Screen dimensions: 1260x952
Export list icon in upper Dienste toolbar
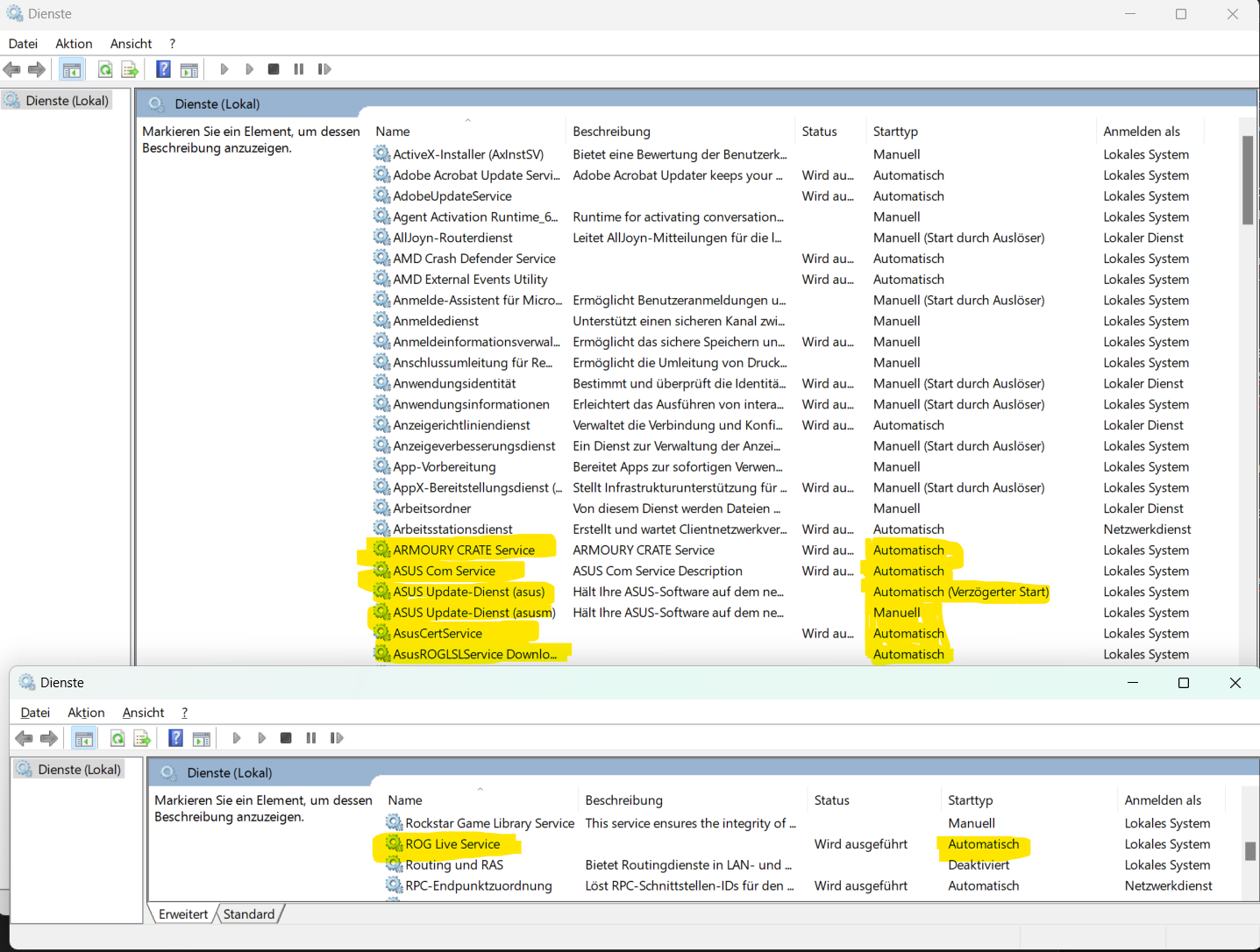(x=130, y=69)
